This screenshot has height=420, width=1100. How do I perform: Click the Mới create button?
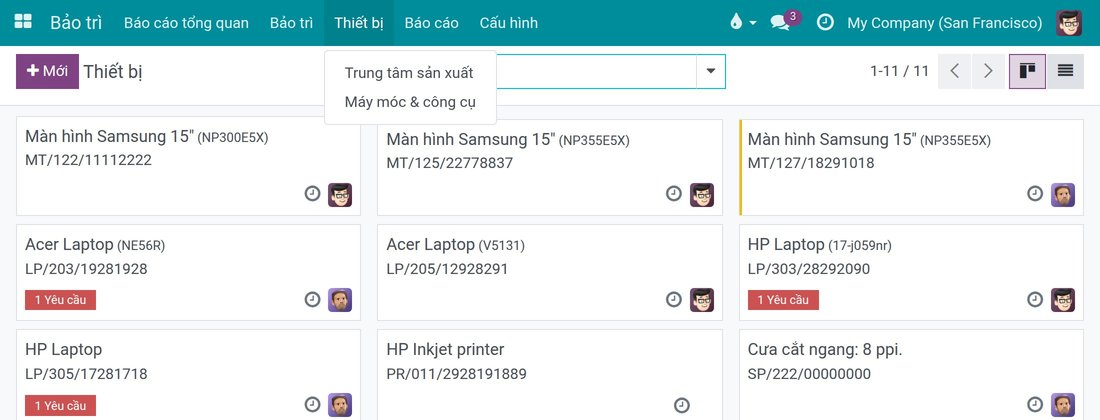click(x=47, y=72)
